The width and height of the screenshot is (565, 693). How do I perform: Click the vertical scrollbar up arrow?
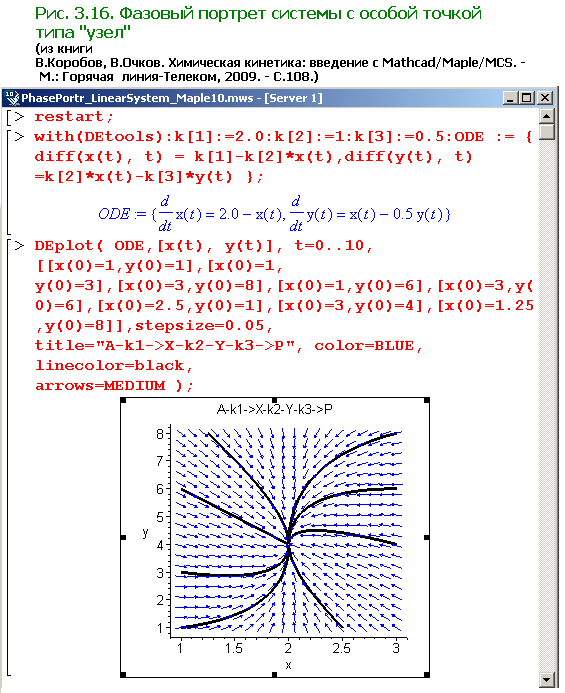546,116
